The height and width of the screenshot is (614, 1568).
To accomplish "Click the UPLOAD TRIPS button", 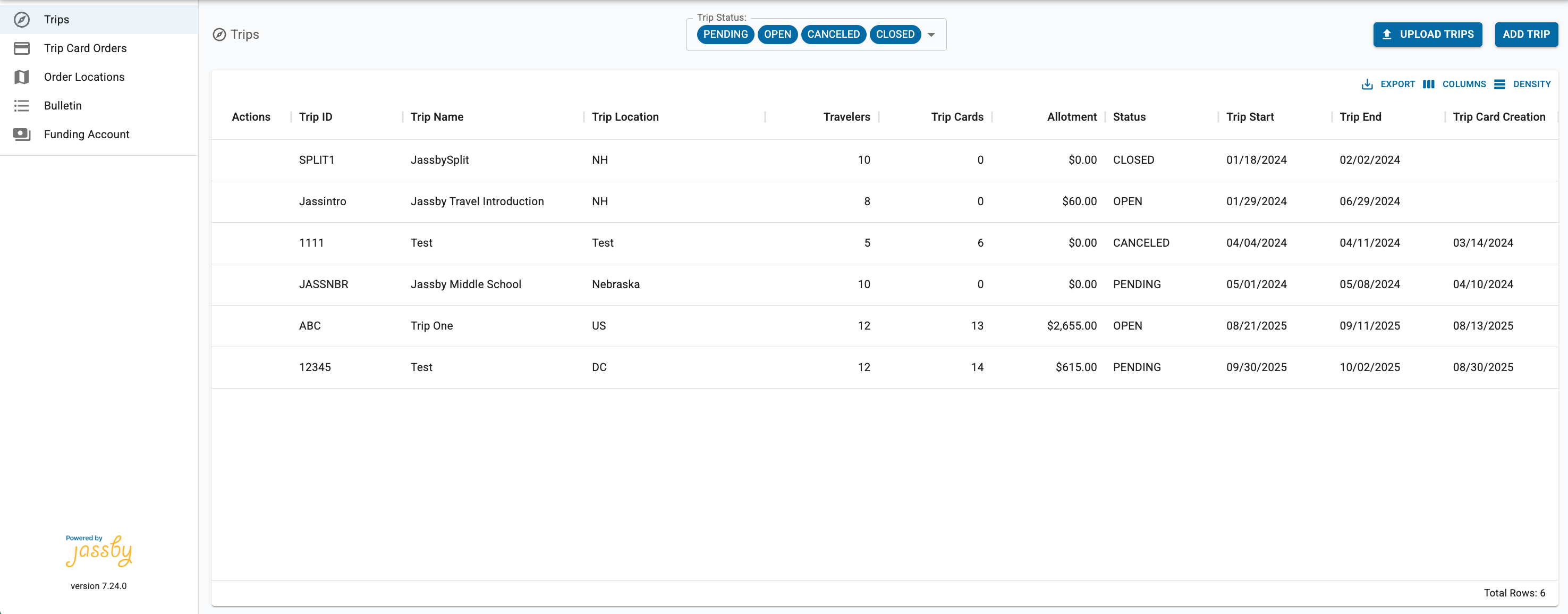I will 1427,34.
